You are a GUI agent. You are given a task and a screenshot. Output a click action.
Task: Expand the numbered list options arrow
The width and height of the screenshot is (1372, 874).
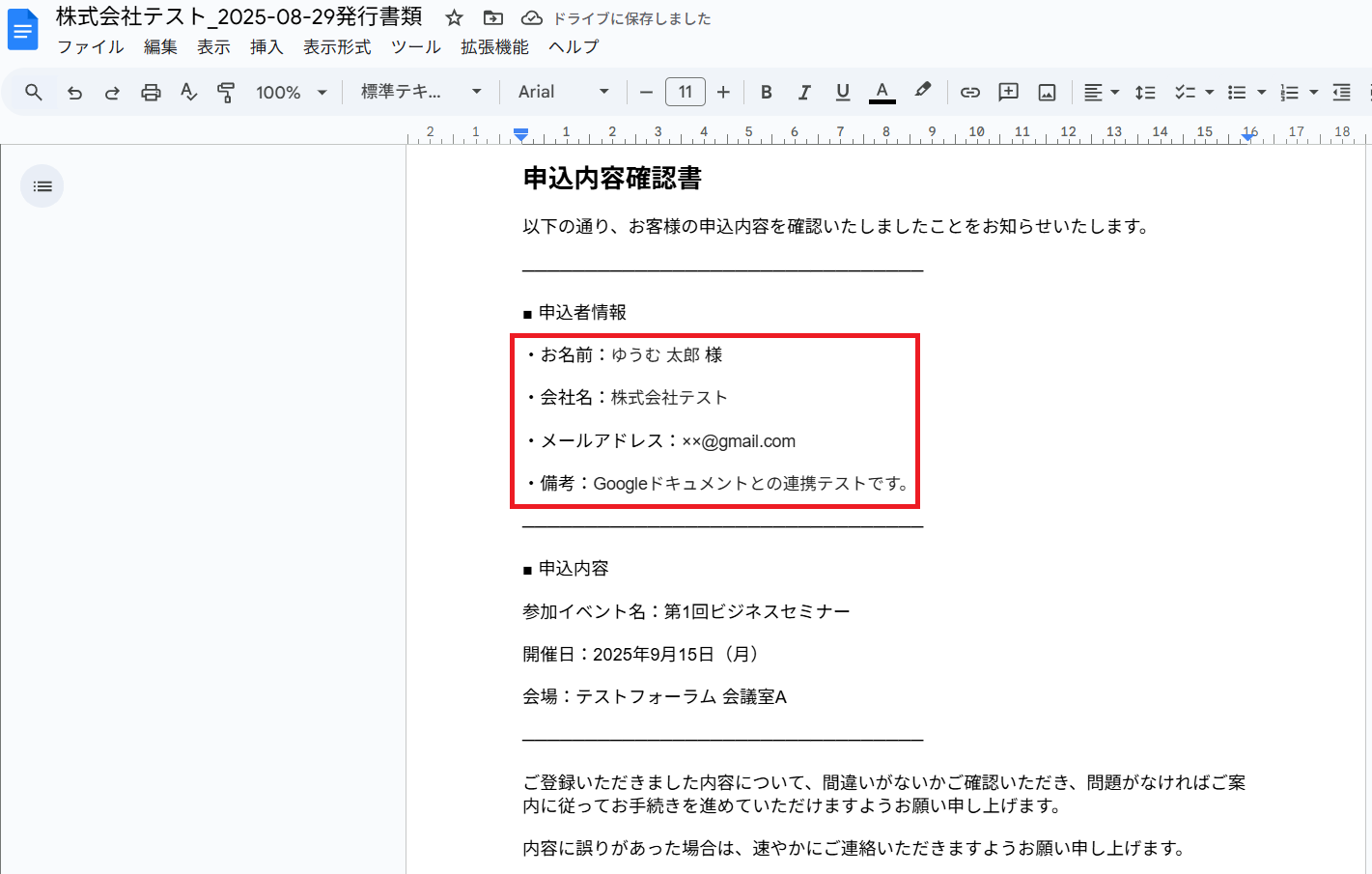coord(1314,92)
